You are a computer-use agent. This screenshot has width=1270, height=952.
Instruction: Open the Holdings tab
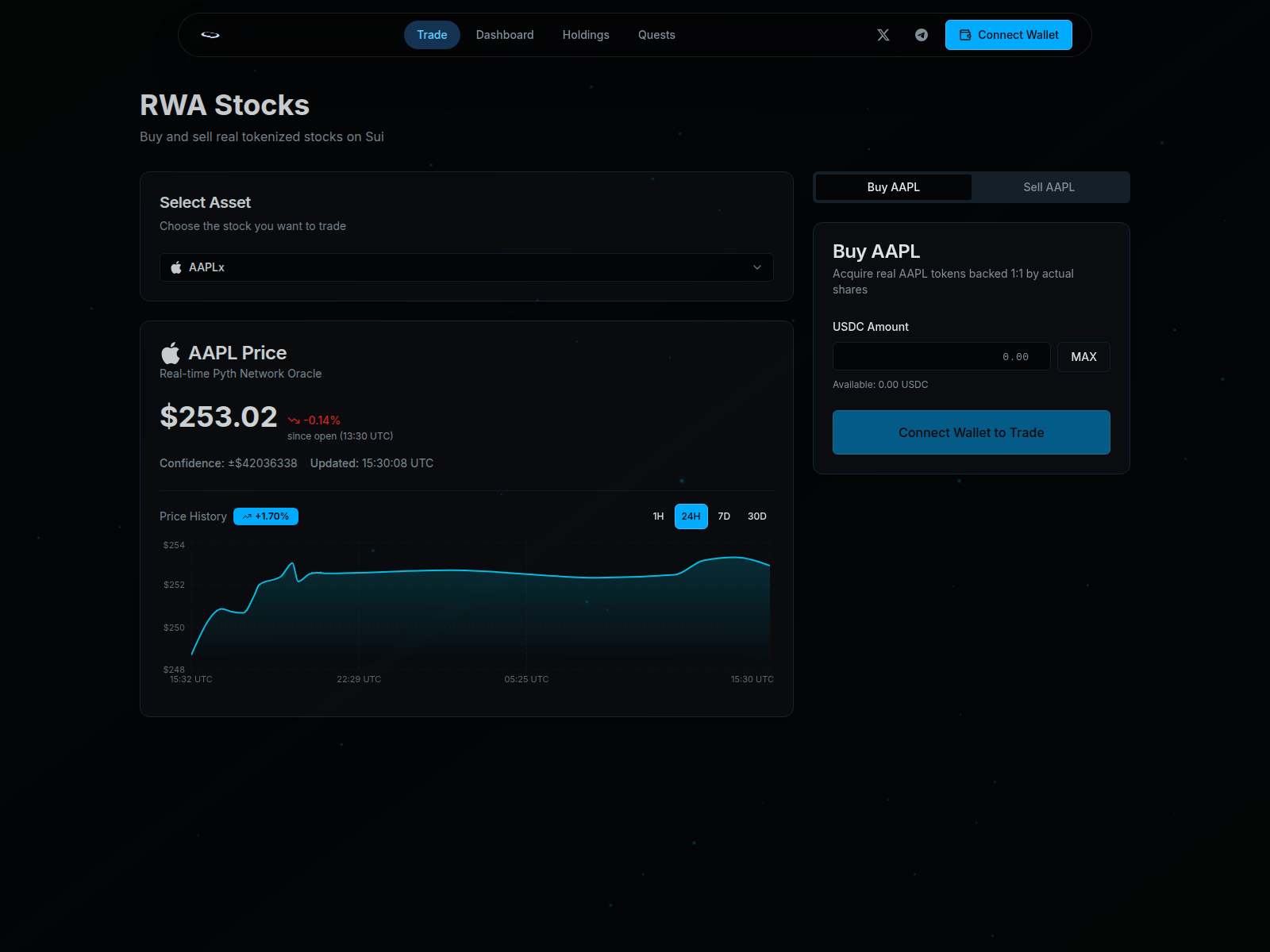click(586, 35)
